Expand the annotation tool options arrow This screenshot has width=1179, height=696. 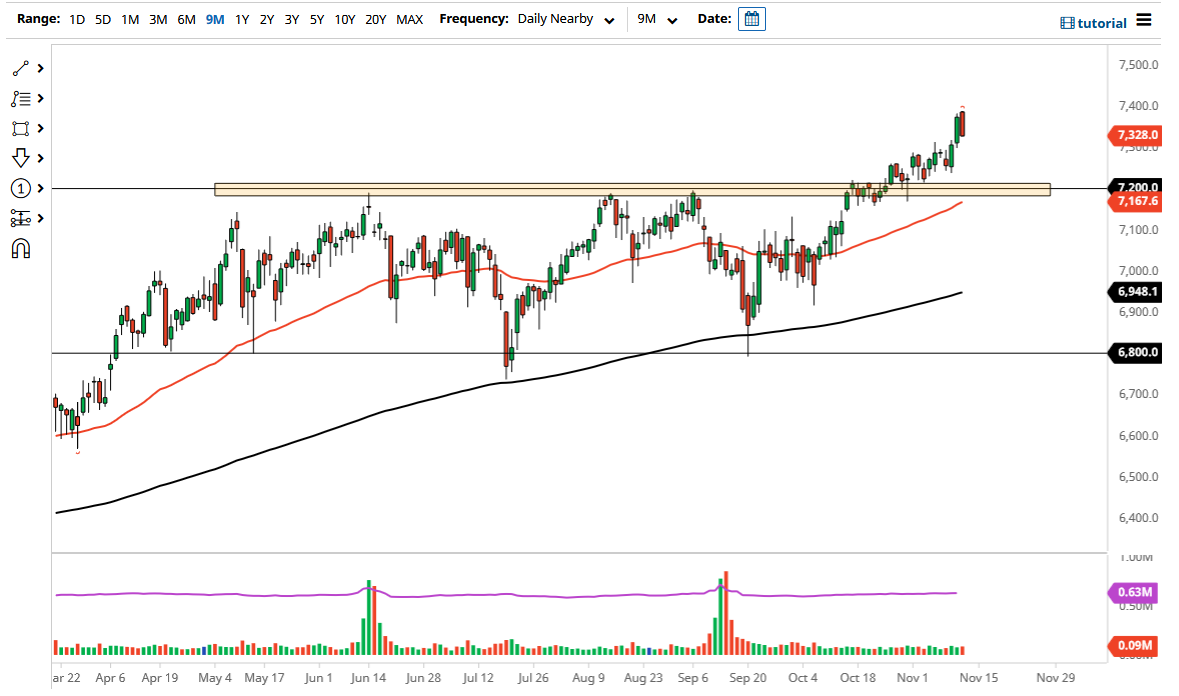[41, 98]
